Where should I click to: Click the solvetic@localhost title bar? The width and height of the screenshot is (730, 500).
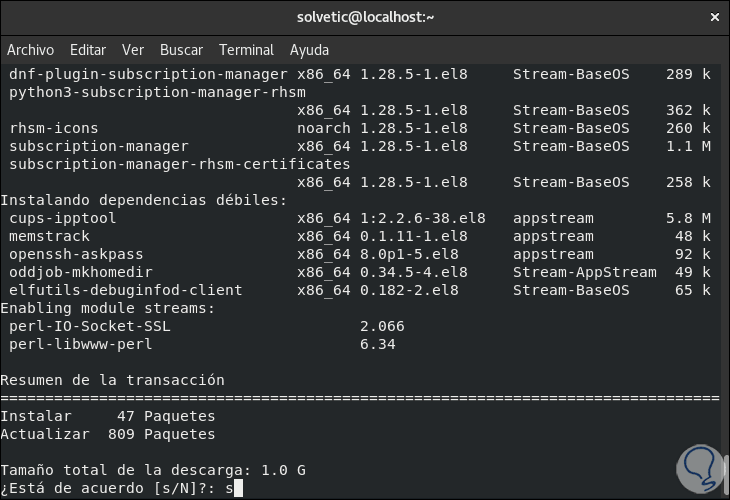click(365, 17)
